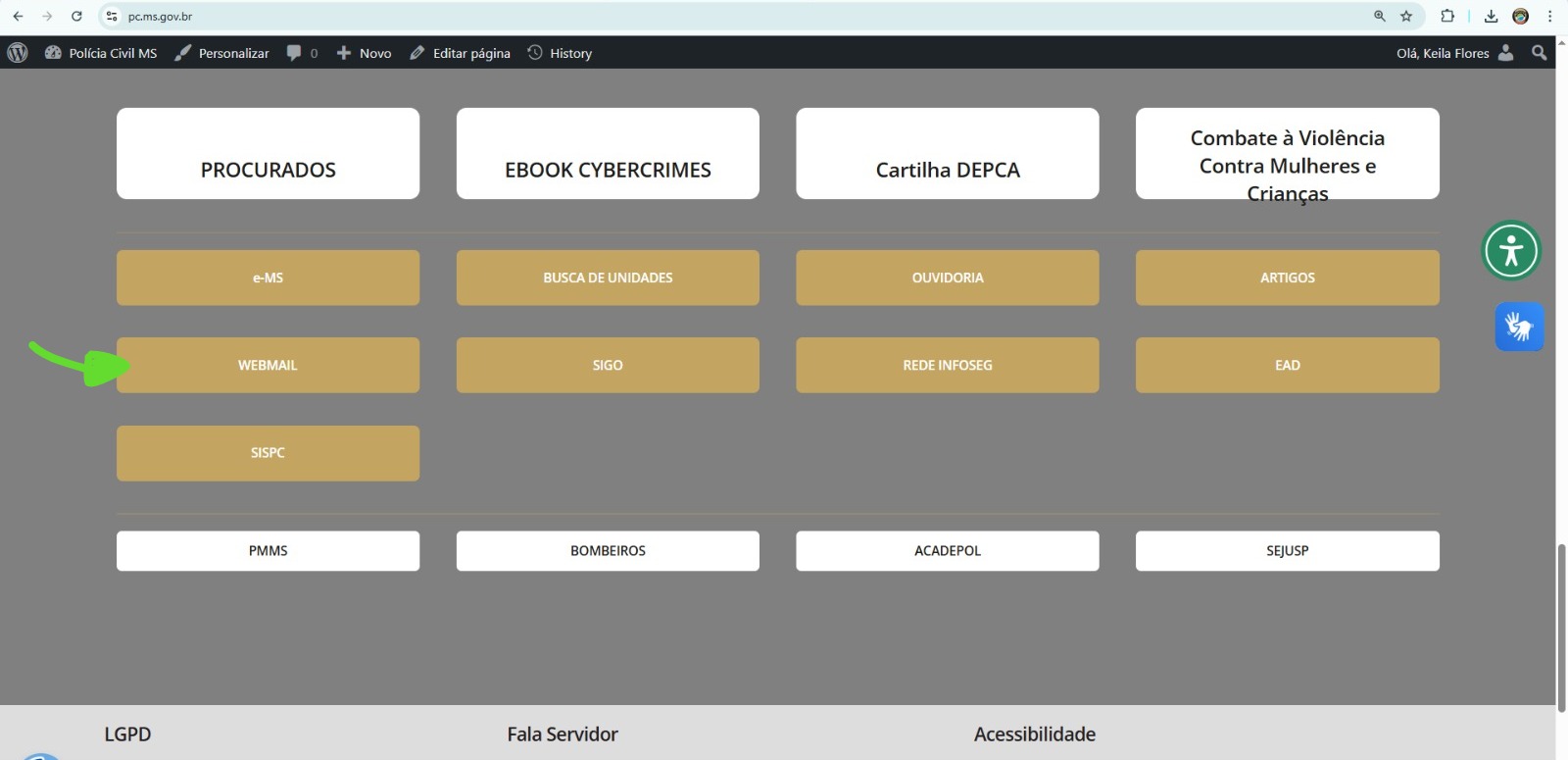Image resolution: width=1568 pixels, height=760 pixels.
Task: Click the address bar URL field
Action: pos(686,16)
